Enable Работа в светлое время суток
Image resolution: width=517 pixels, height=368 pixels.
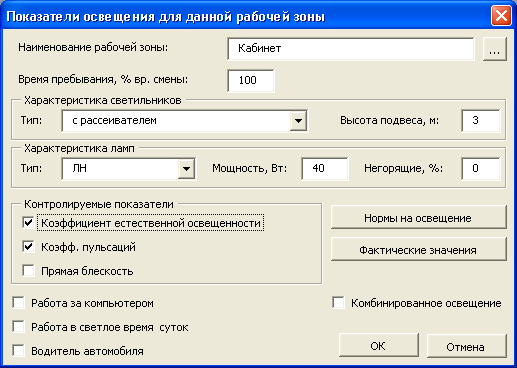(18, 327)
